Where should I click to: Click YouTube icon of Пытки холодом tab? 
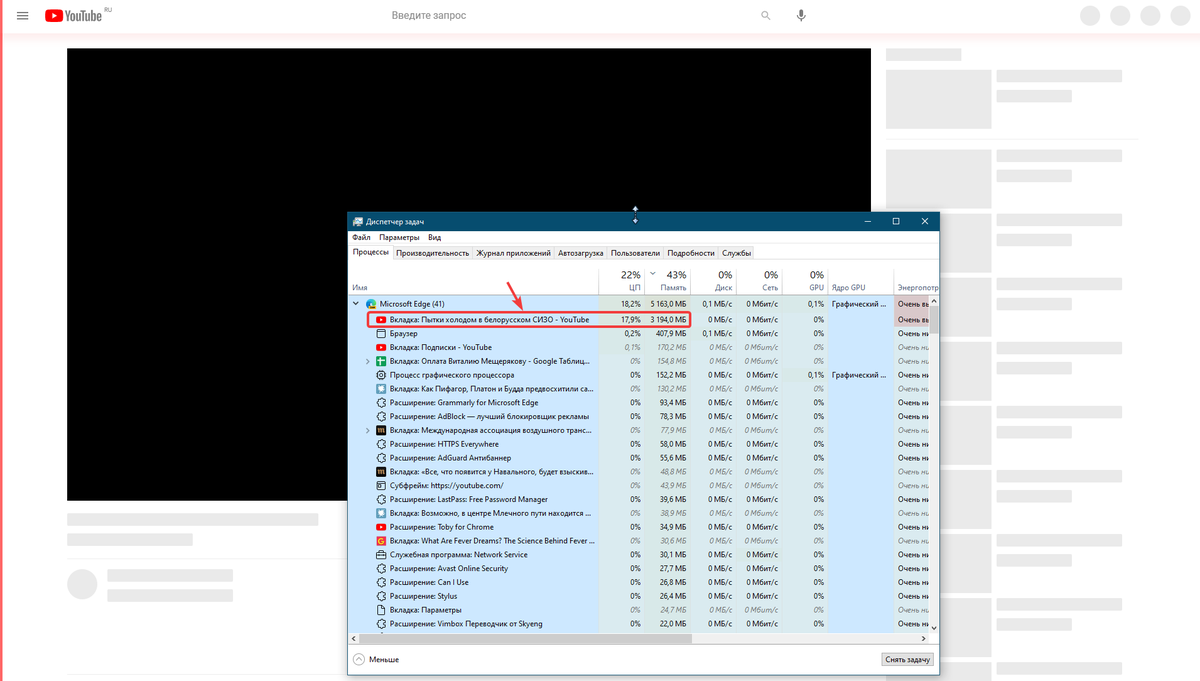click(x=381, y=320)
